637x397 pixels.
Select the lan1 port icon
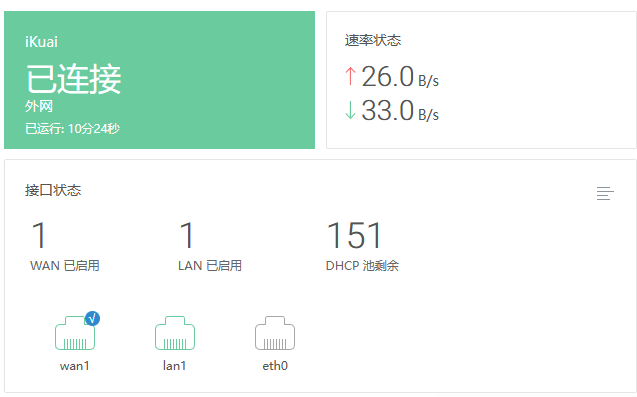click(175, 333)
